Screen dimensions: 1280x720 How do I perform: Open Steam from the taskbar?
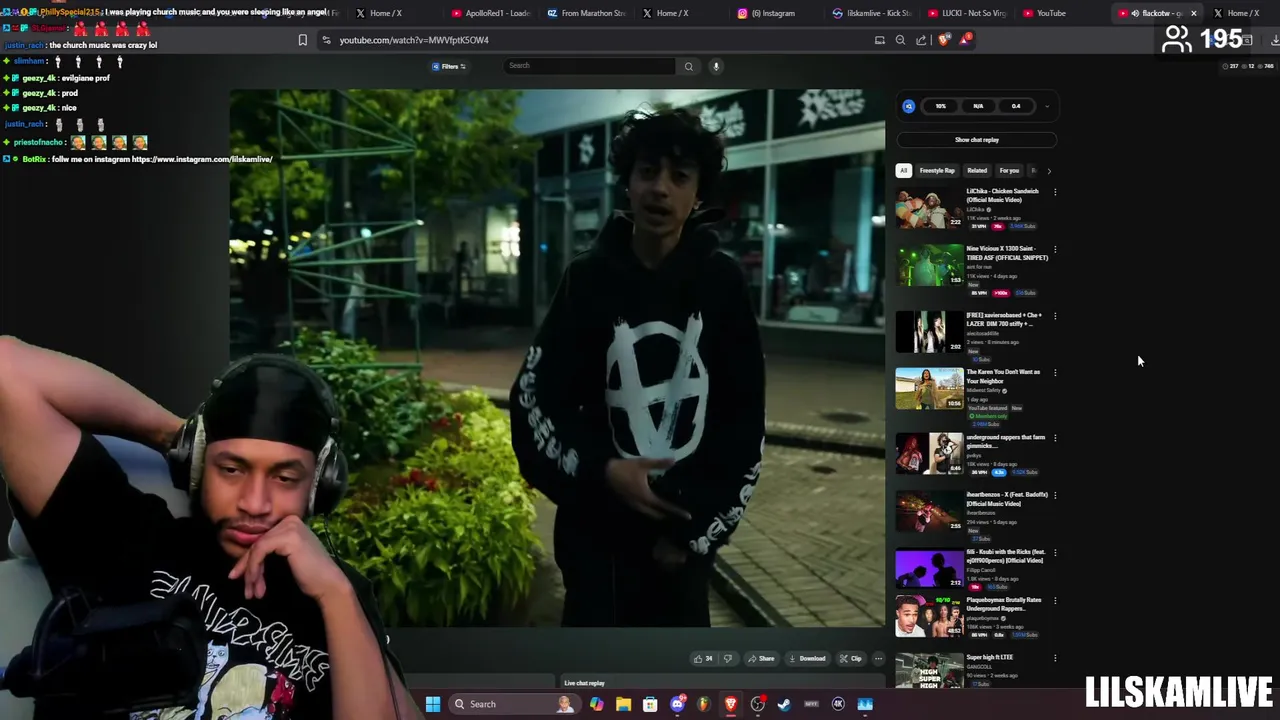[x=784, y=704]
